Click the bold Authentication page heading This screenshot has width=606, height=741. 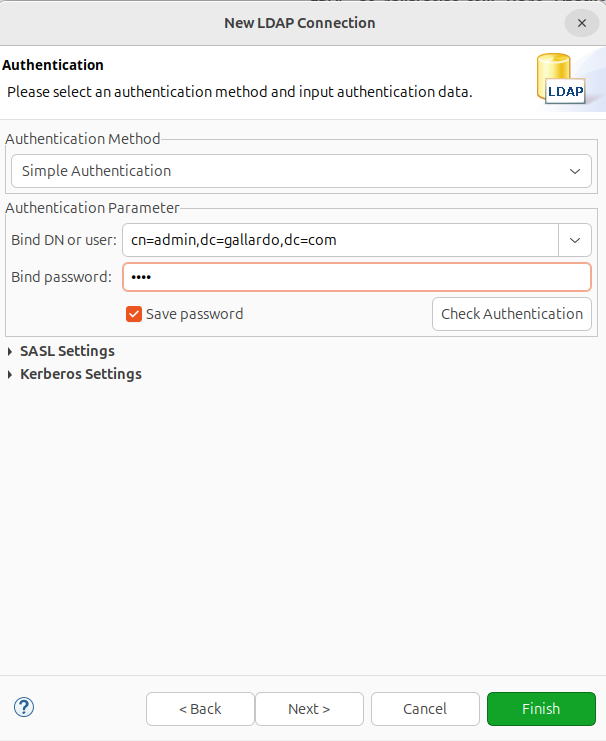tap(53, 65)
